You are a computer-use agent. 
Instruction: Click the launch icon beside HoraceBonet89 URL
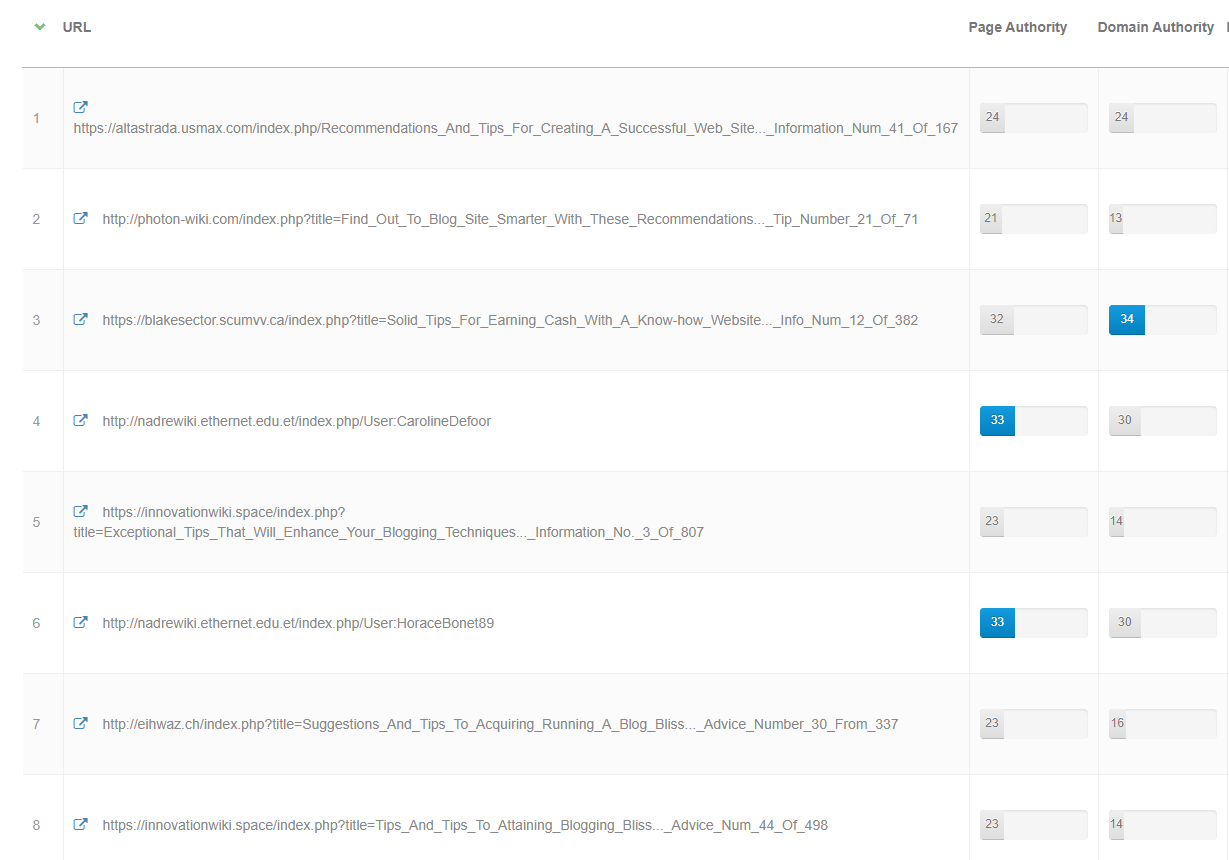click(x=80, y=622)
